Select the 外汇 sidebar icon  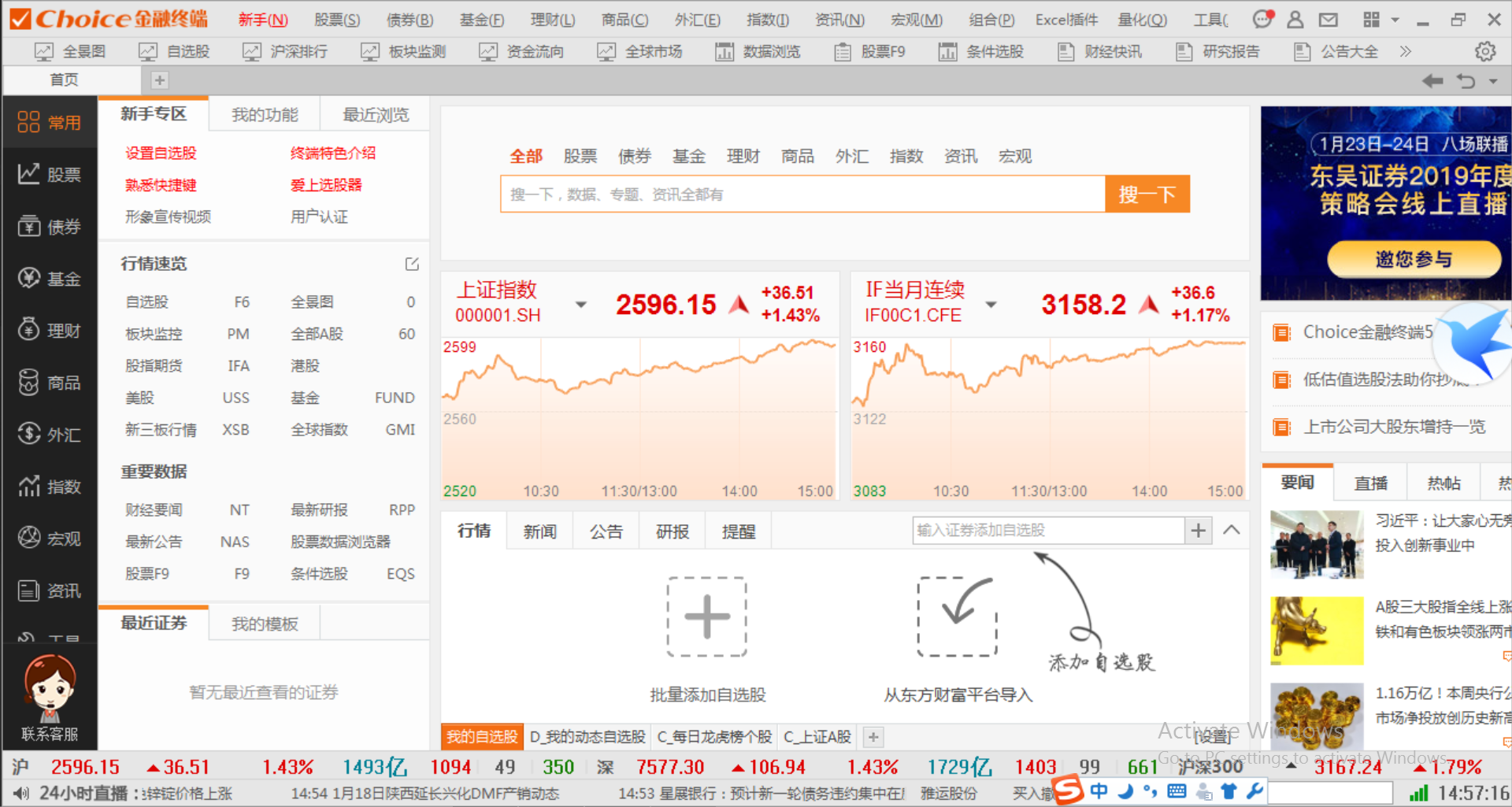point(49,434)
